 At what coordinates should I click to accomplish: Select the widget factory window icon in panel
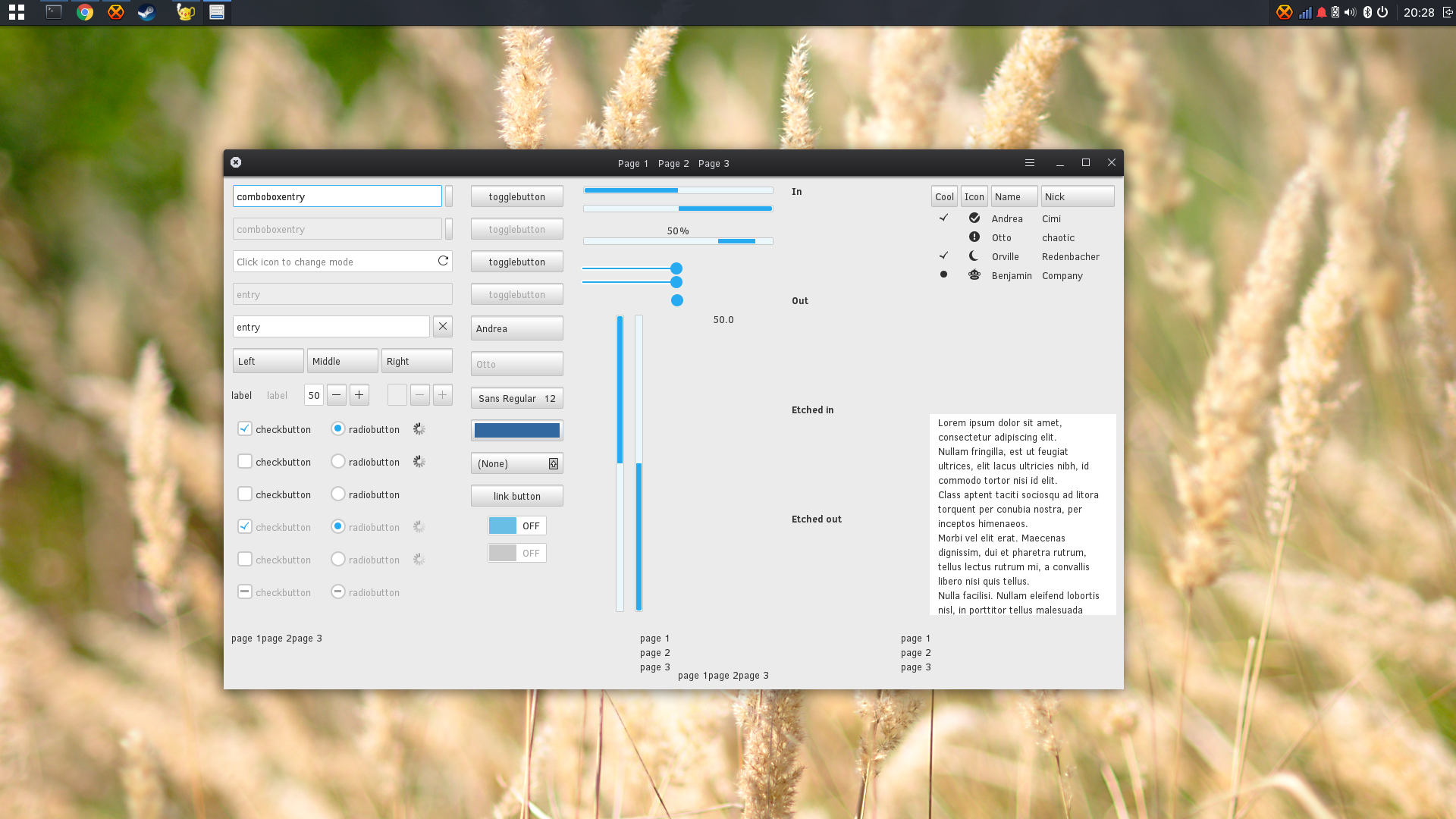[x=217, y=12]
